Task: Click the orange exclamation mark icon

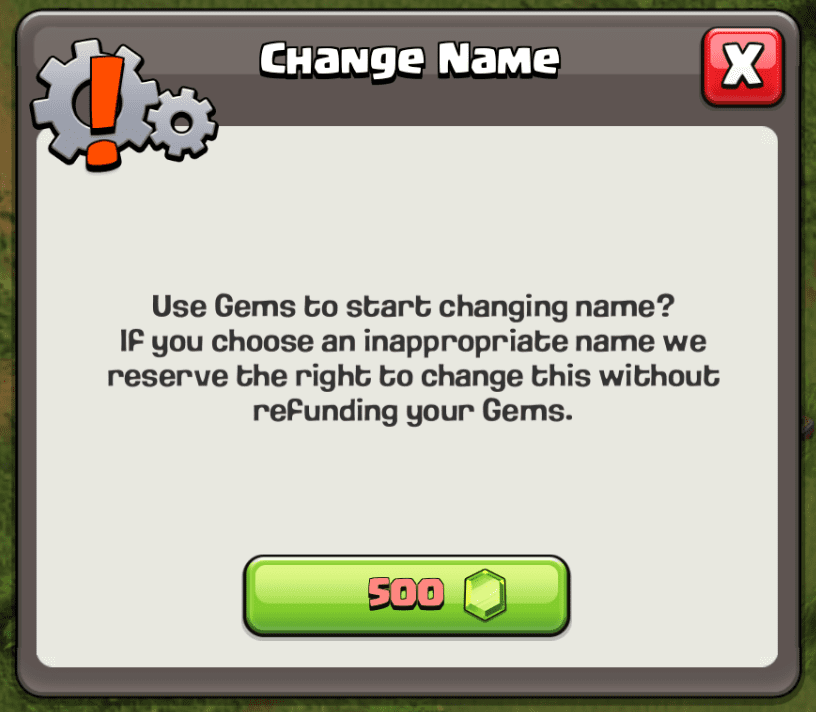Action: (x=106, y=112)
